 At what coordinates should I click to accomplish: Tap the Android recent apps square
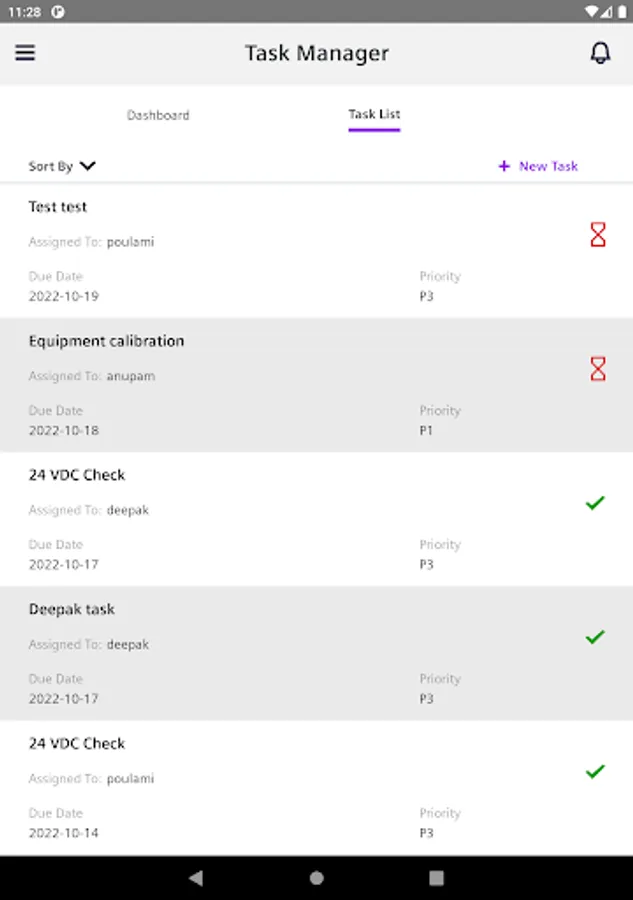(x=437, y=878)
